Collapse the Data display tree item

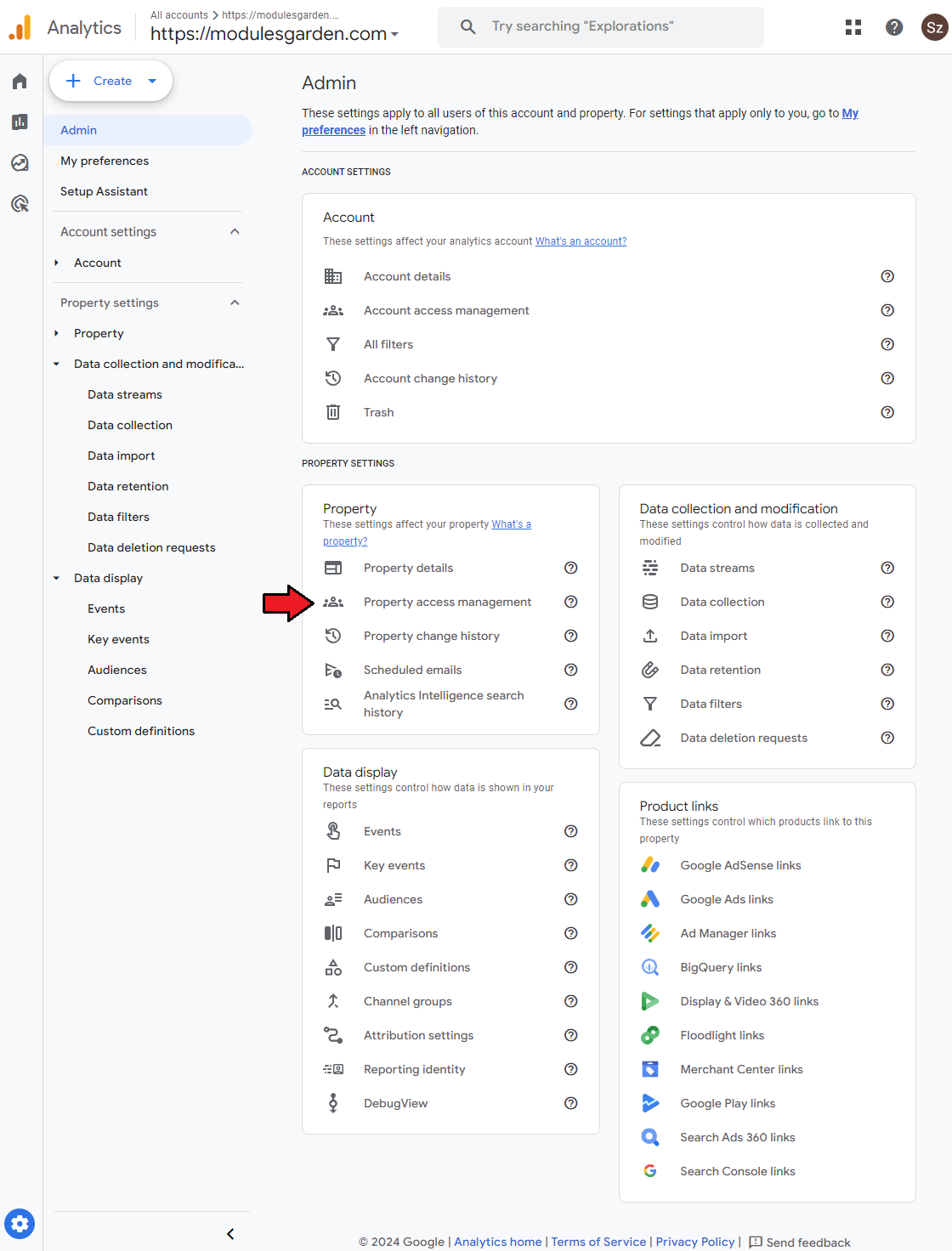coord(56,578)
